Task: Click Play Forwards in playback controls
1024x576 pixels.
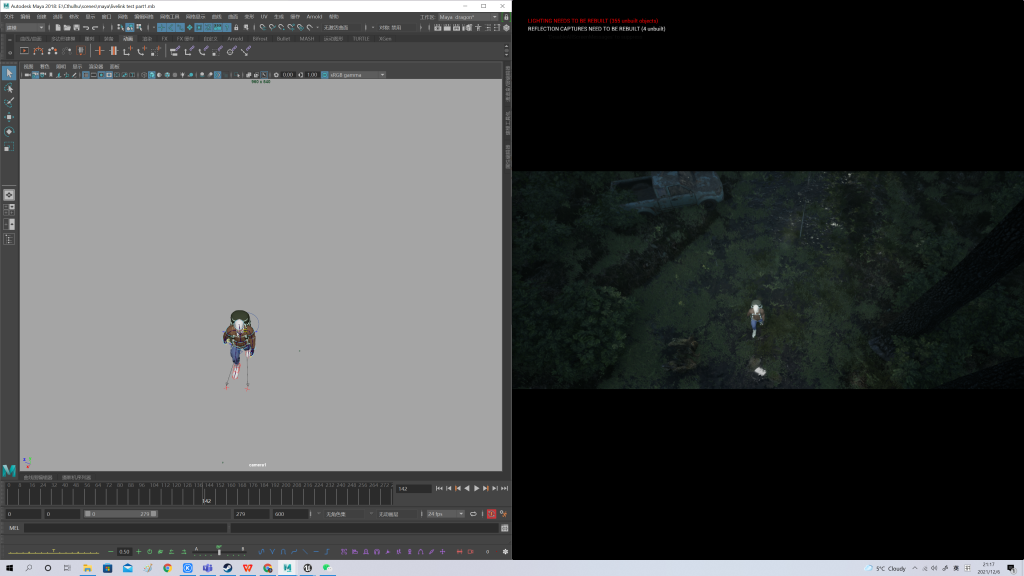Action: tap(476, 488)
